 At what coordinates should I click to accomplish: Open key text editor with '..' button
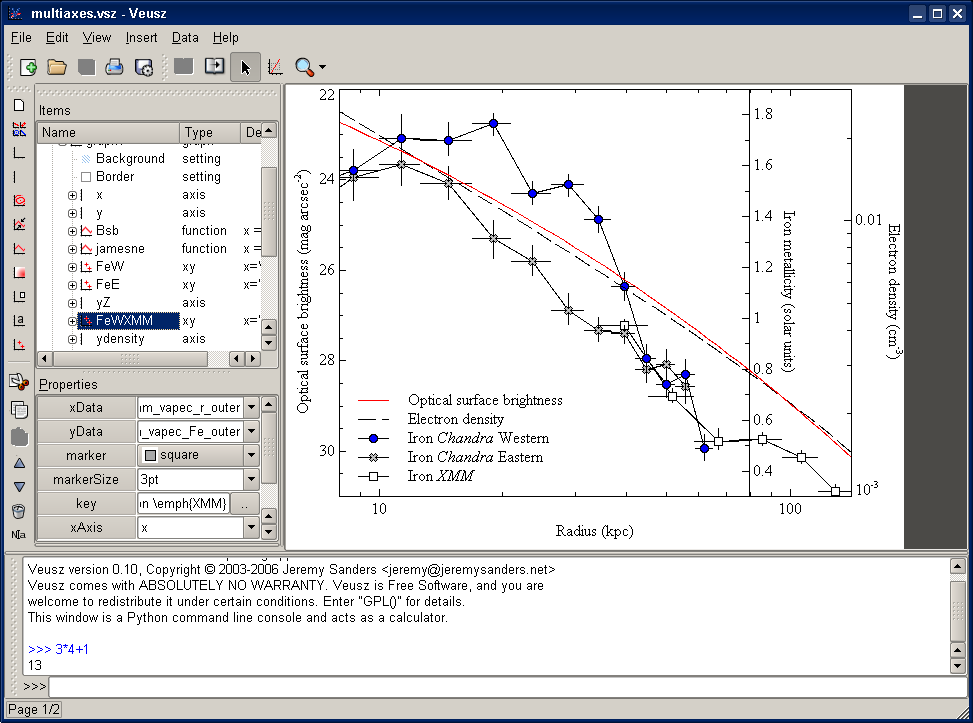[244, 504]
